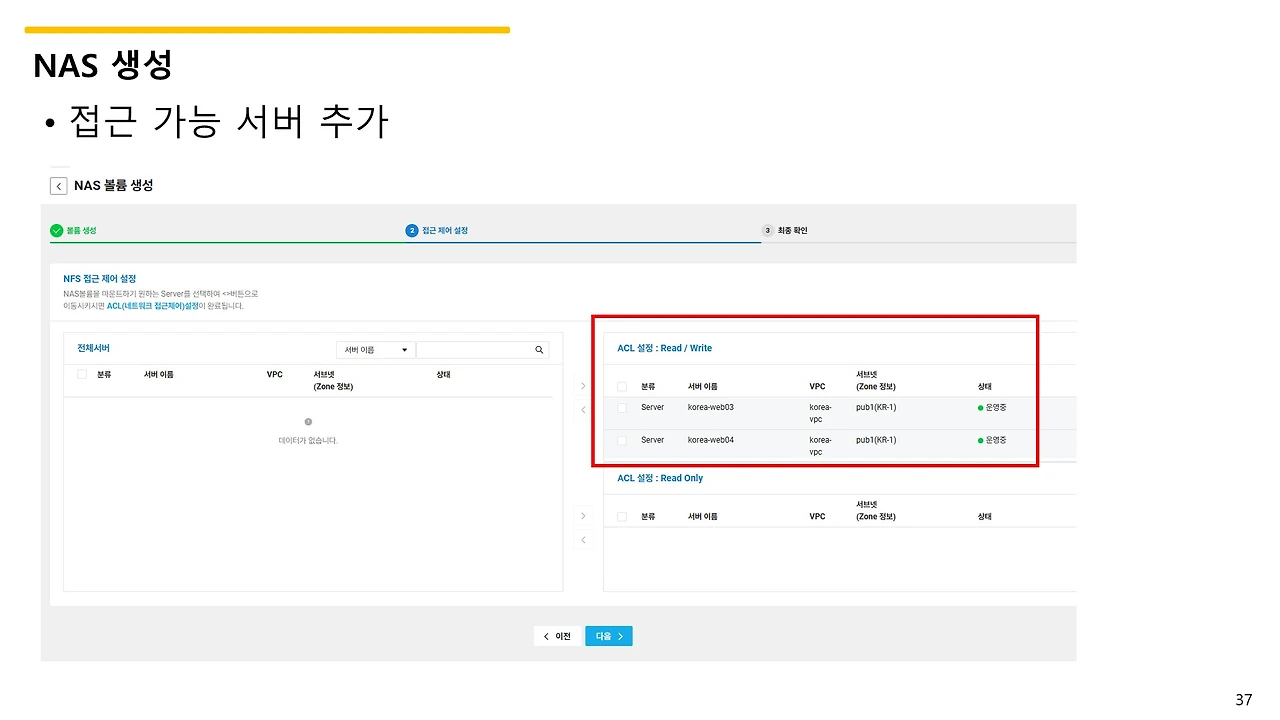Click 운영중 status in korea-web03 row
Image resolution: width=1280 pixels, height=720 pixels.
(x=997, y=408)
